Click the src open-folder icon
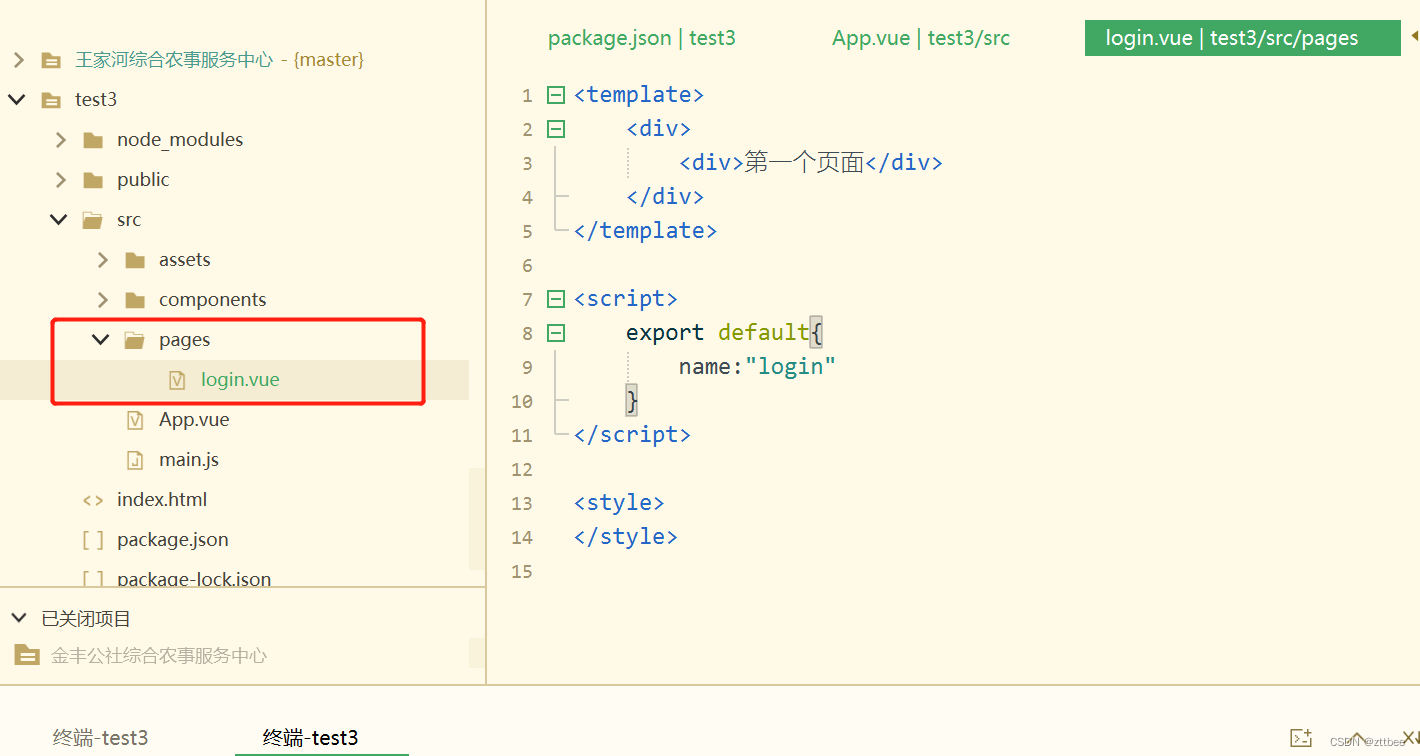1420x756 pixels. point(93,220)
